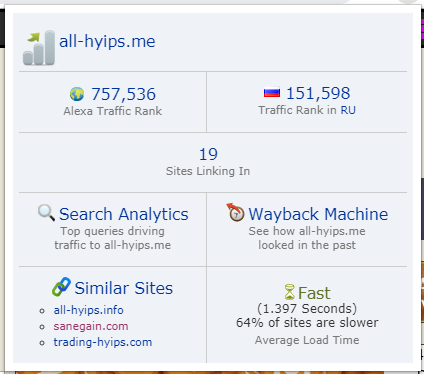Visit similar site trading-hyips.com

point(103,342)
